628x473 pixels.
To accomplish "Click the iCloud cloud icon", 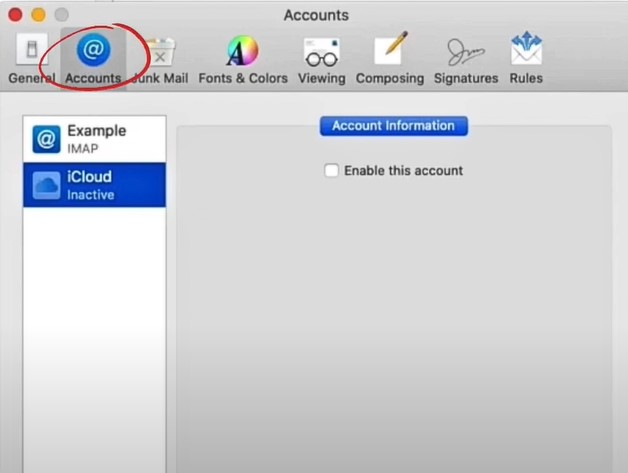I will coord(46,185).
